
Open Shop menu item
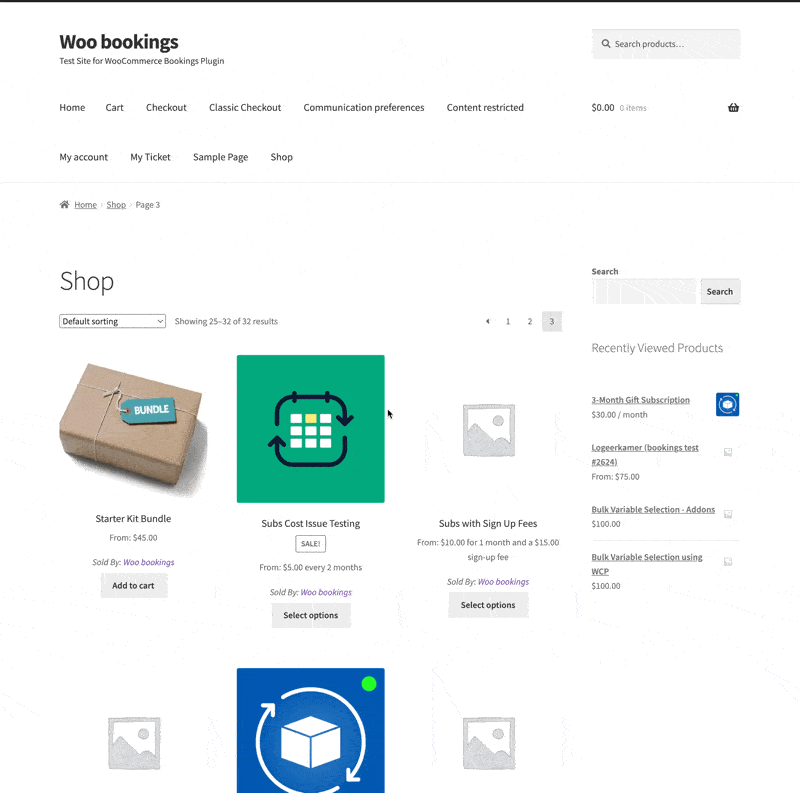tap(282, 157)
